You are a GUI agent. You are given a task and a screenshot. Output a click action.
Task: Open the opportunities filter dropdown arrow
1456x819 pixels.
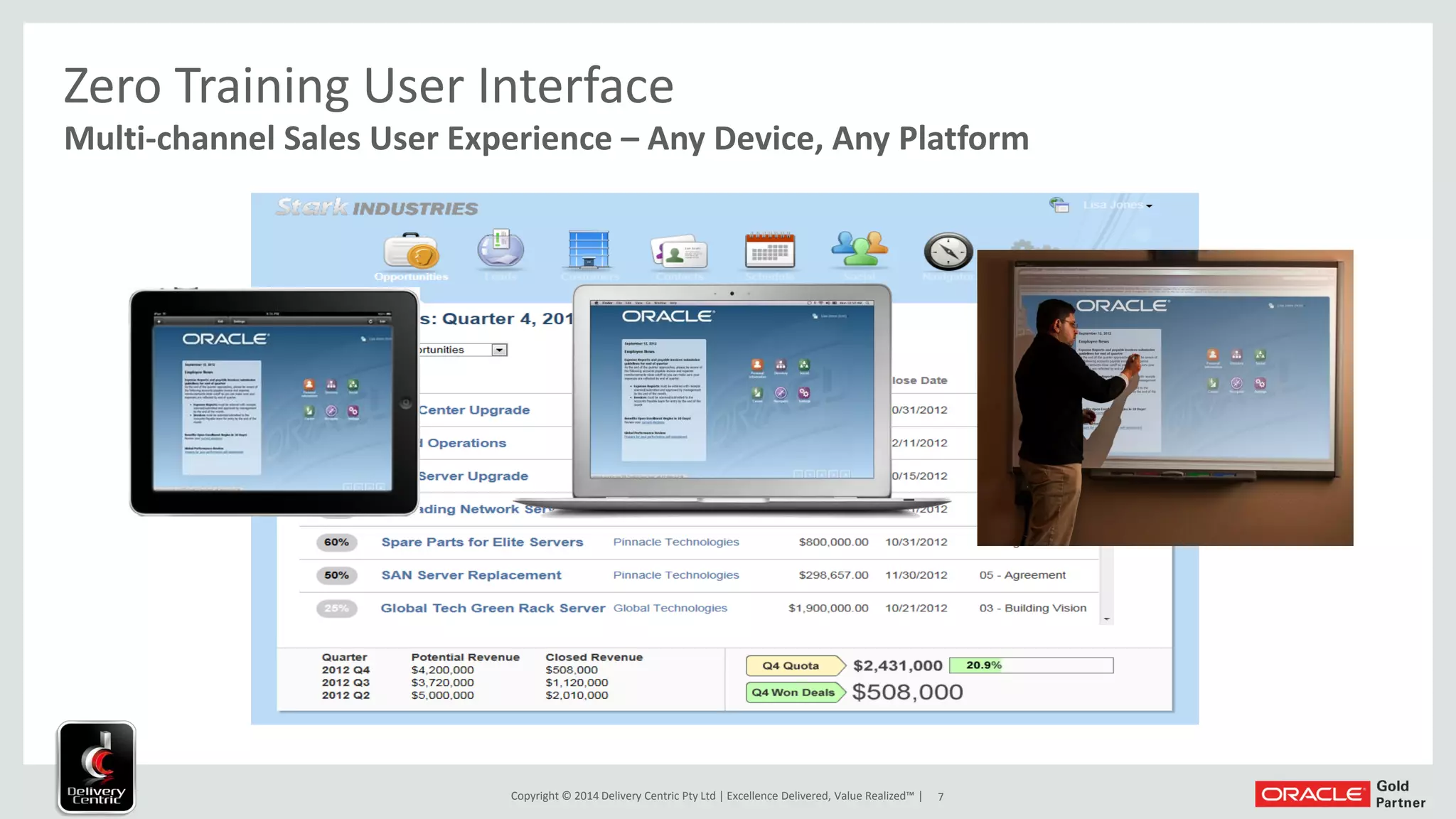(x=500, y=350)
